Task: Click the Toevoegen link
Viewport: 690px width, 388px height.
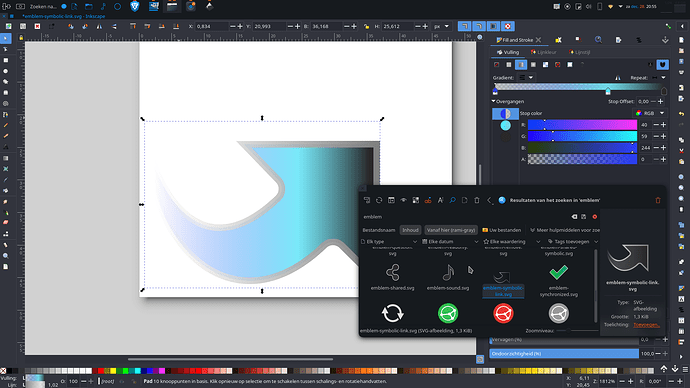Action: point(646,325)
